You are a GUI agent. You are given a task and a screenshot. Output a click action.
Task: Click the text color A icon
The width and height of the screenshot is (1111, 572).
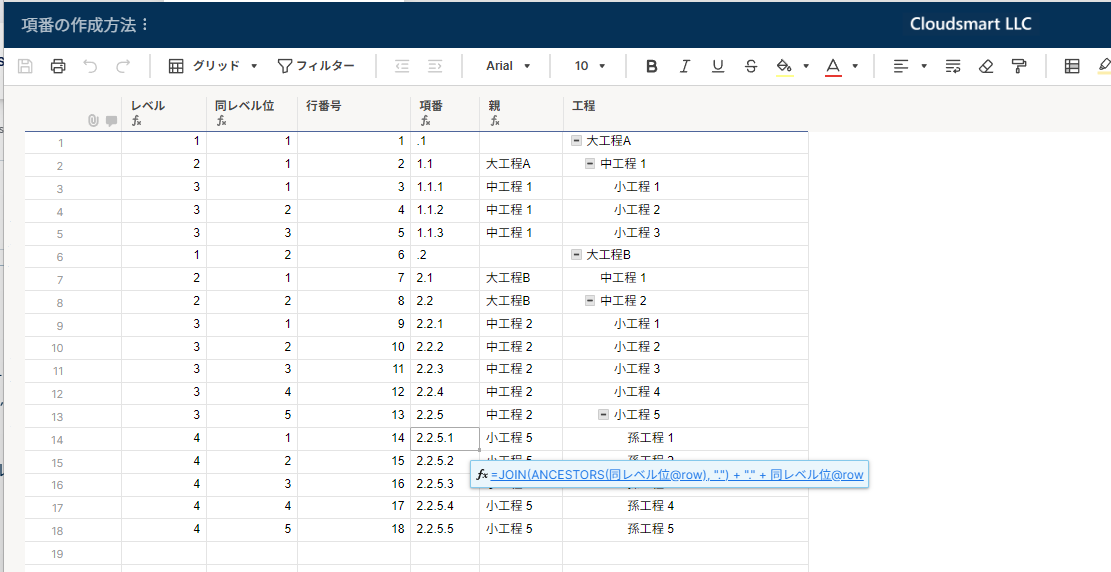[833, 67]
